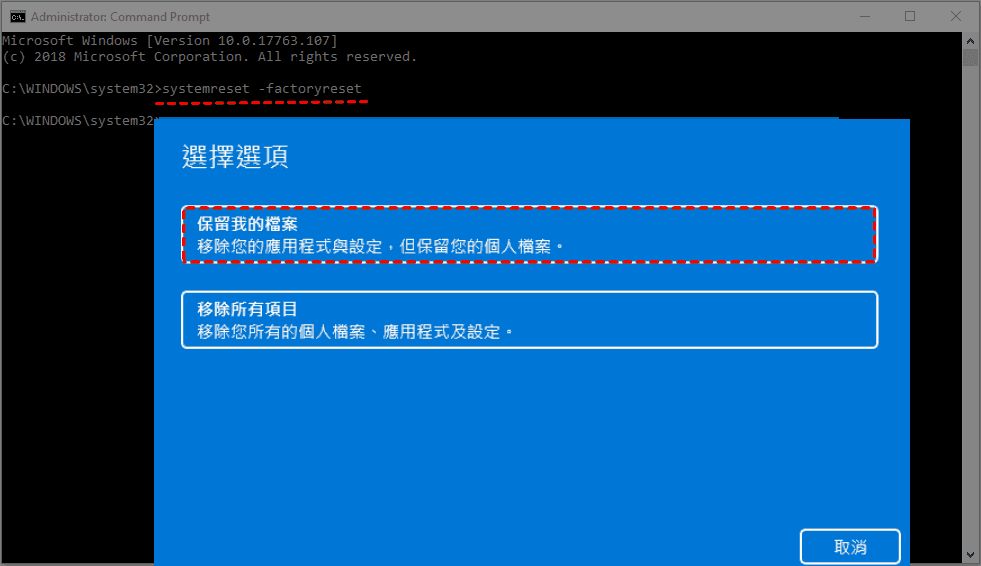Click the second C:\WINDOWS\system32 prompt line
This screenshot has width=981, height=566.
(78, 121)
